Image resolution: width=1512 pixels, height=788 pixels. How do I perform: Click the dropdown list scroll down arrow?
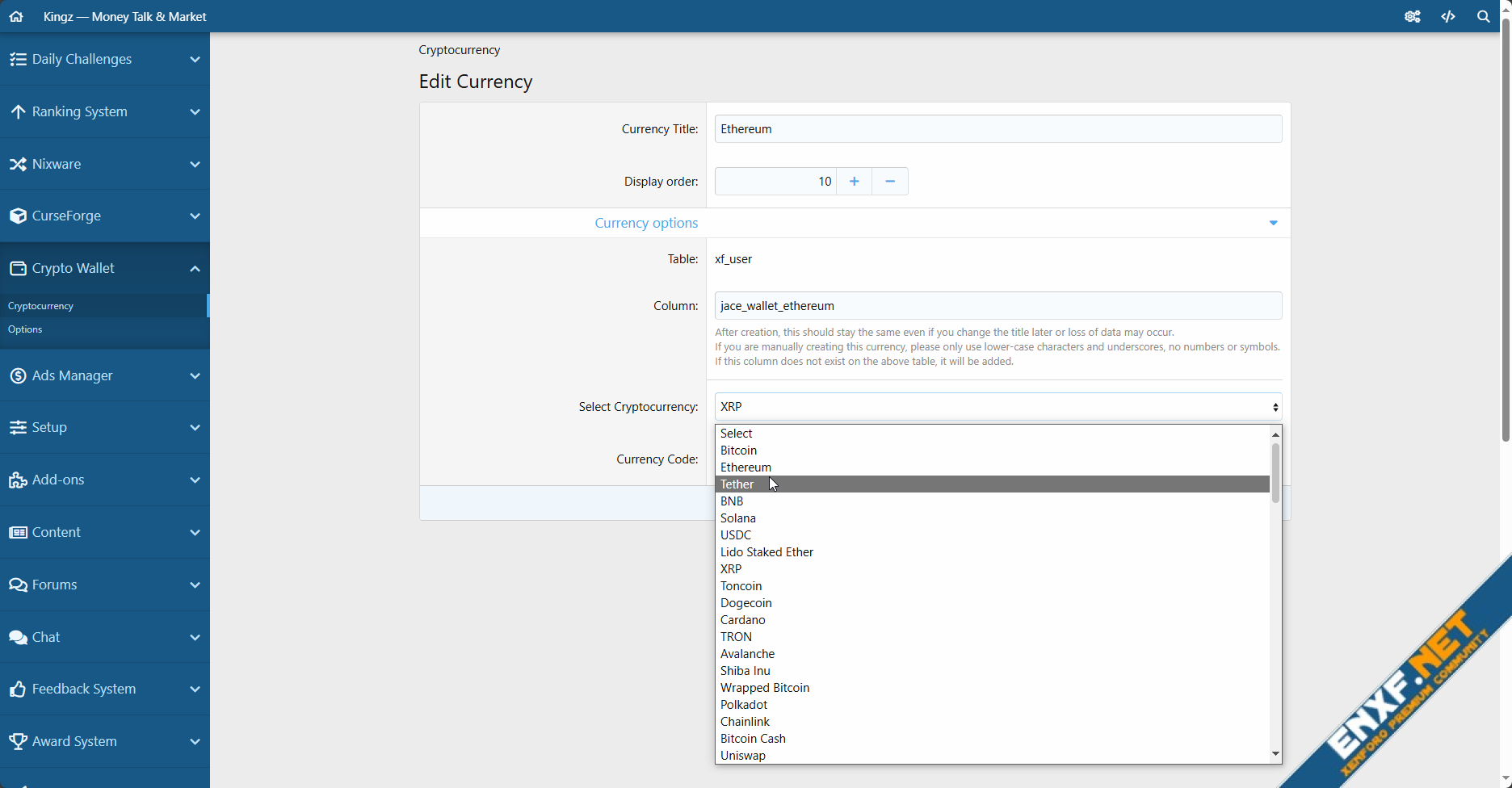1275,754
